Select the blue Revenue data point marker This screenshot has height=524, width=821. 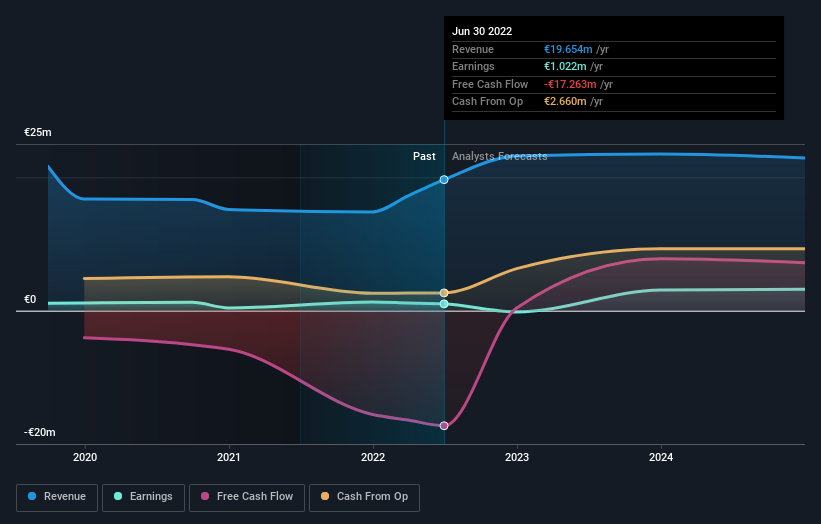tap(444, 180)
